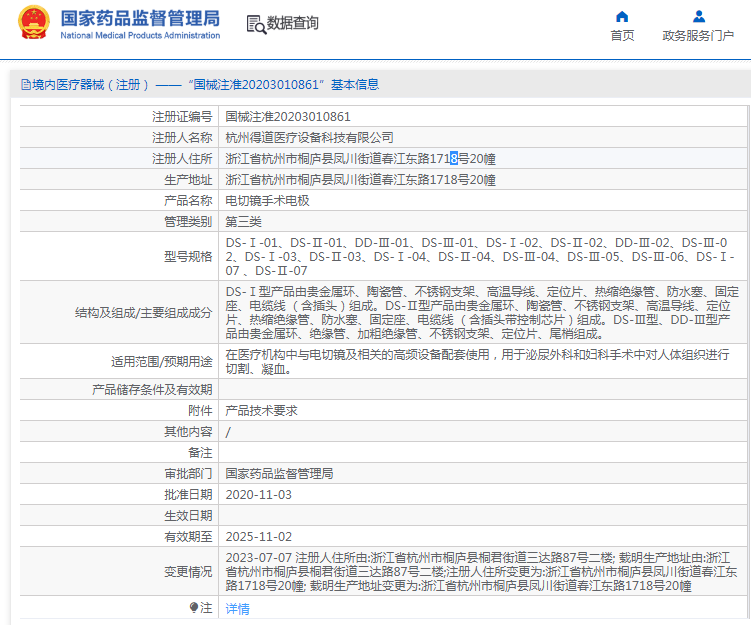Click the 其他内容 label
751x625 pixels.
coord(188,432)
